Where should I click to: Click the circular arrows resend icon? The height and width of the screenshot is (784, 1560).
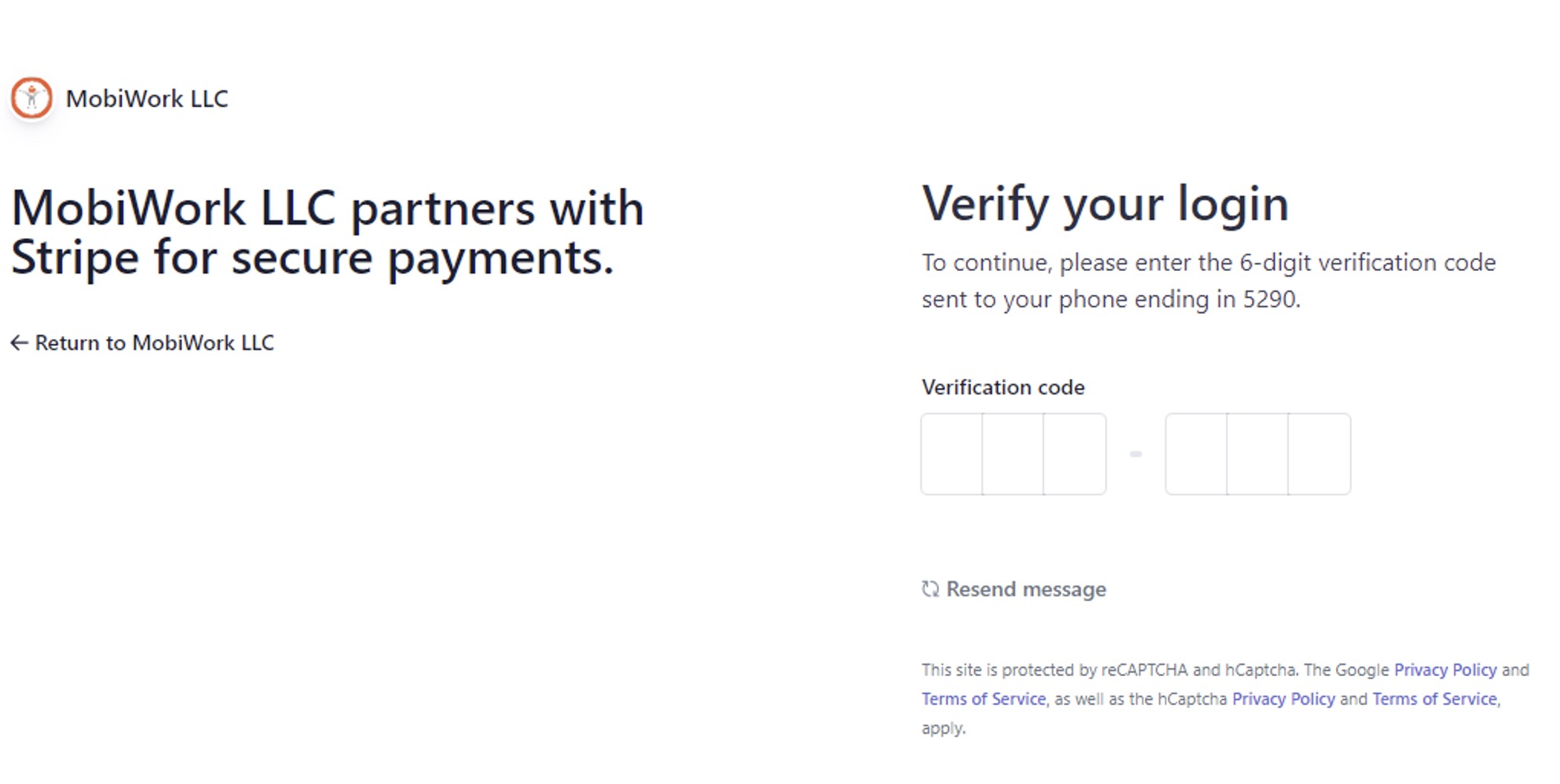point(930,589)
